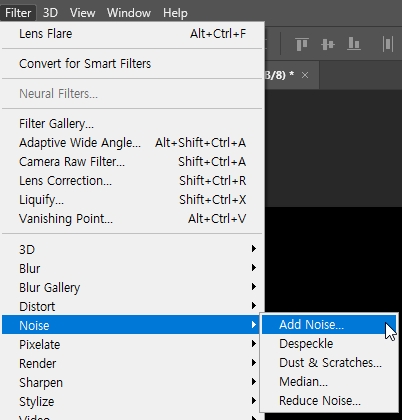Click Align top edges icon
This screenshot has height=420, width=402.
[302, 44]
